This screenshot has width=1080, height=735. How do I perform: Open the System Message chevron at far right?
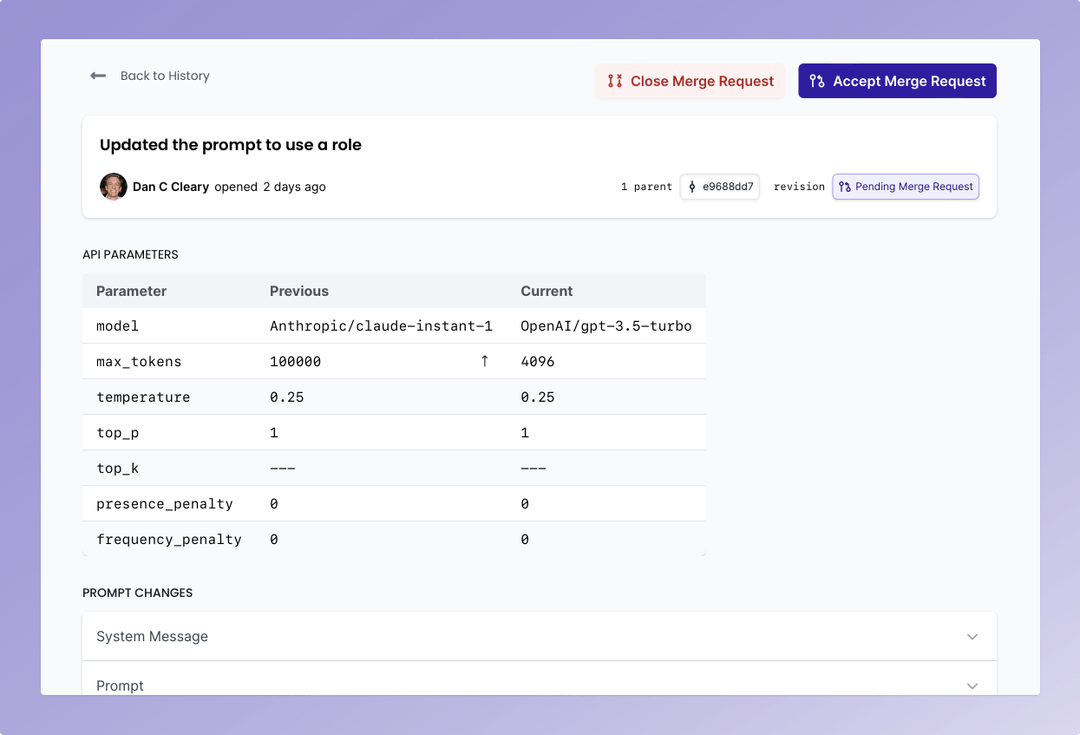(x=971, y=636)
